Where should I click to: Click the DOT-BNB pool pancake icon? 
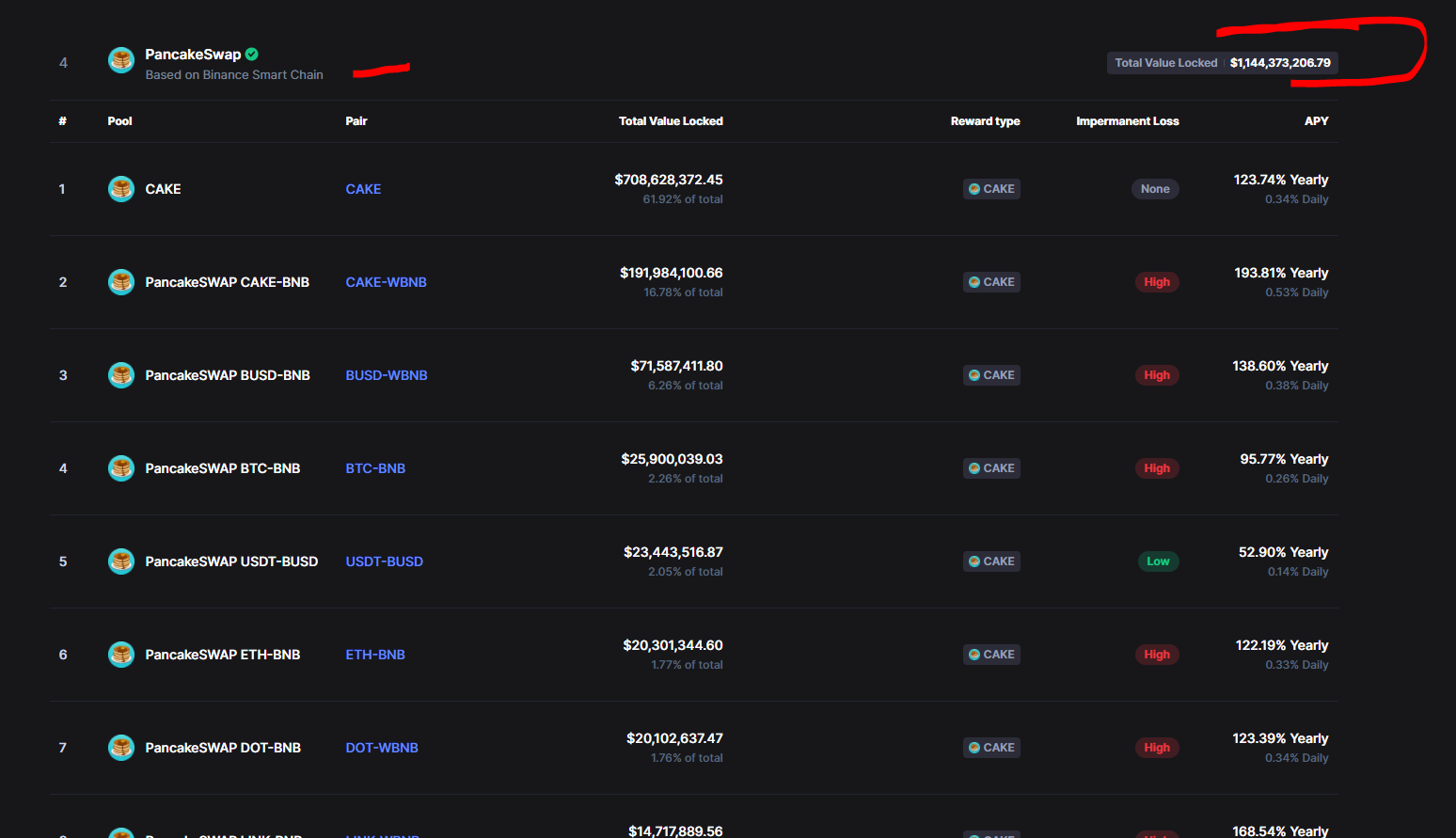121,748
